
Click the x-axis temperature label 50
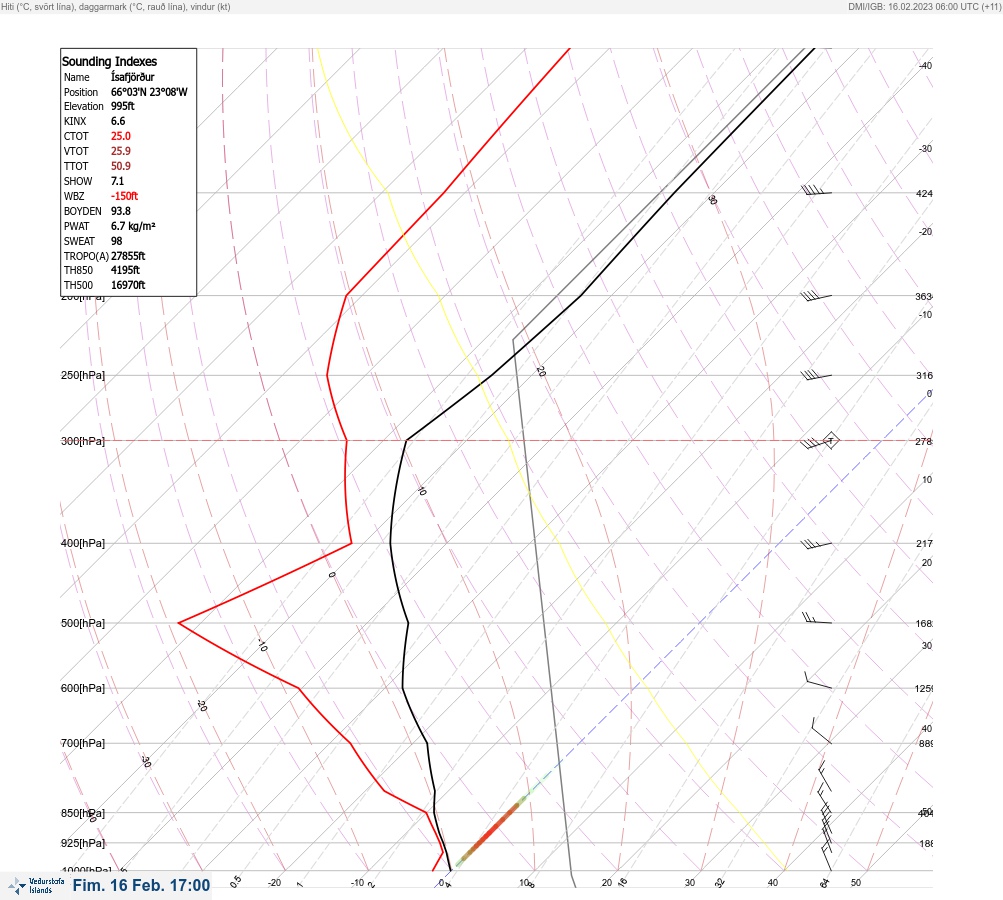(x=856, y=883)
